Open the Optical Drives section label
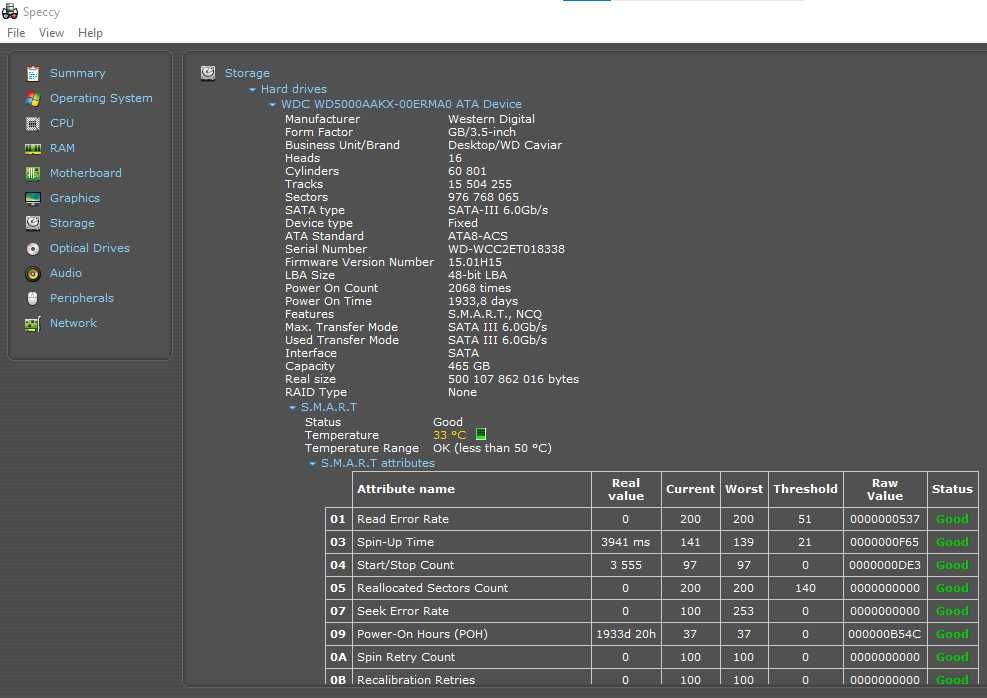Screen dimensions: 987x698 point(89,248)
